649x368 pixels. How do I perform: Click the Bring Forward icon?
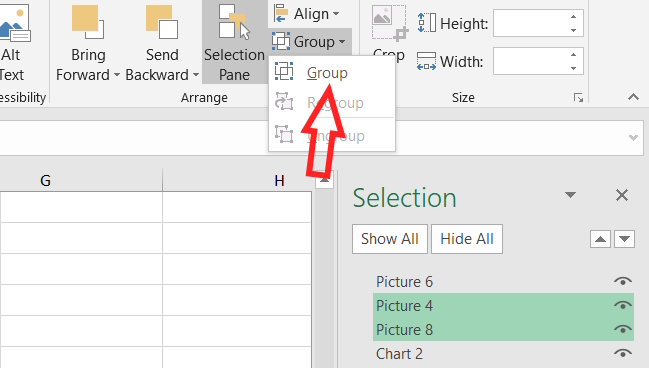87,21
